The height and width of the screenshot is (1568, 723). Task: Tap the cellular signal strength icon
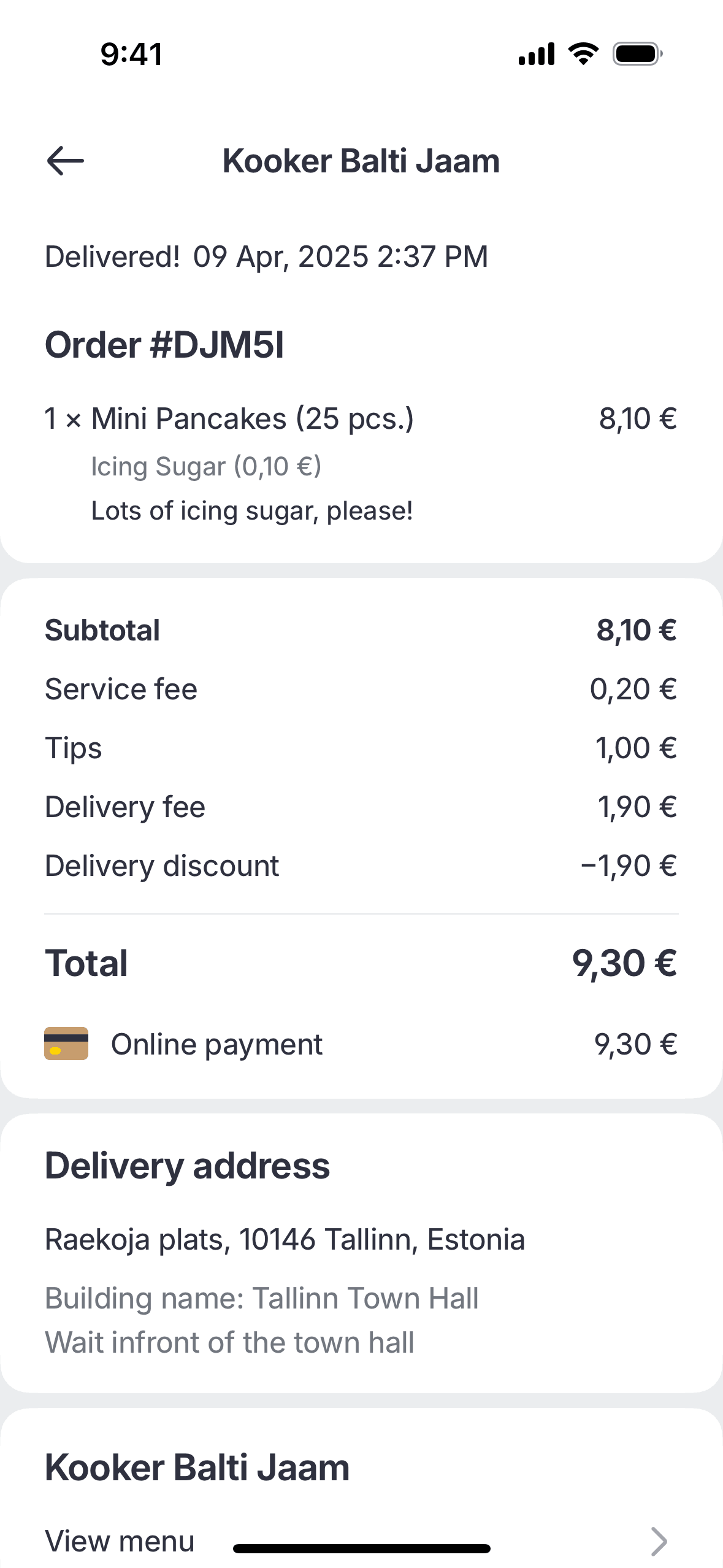point(537,54)
